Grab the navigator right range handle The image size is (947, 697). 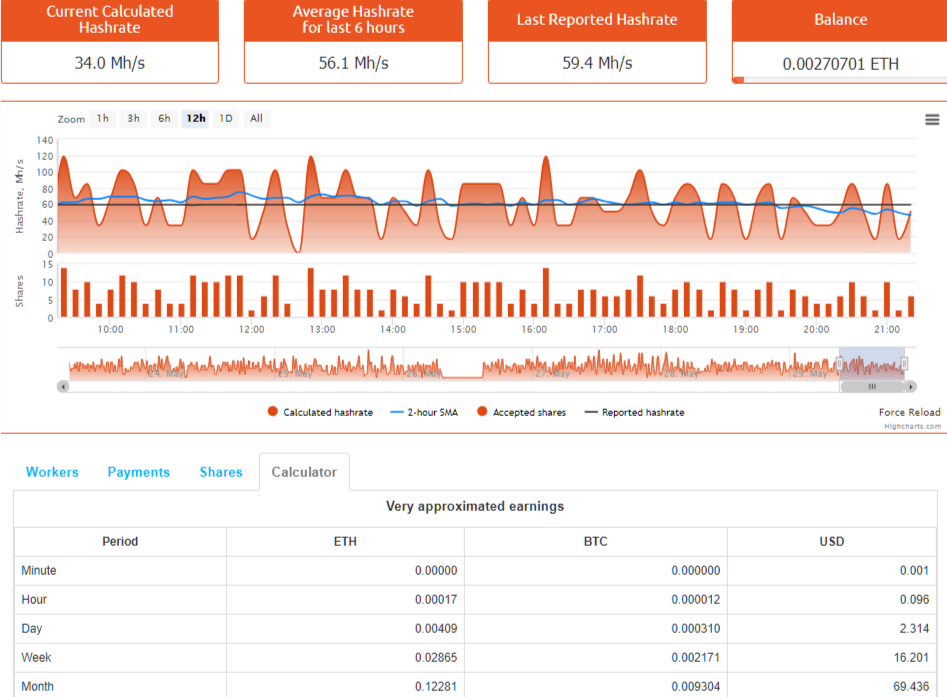click(905, 363)
